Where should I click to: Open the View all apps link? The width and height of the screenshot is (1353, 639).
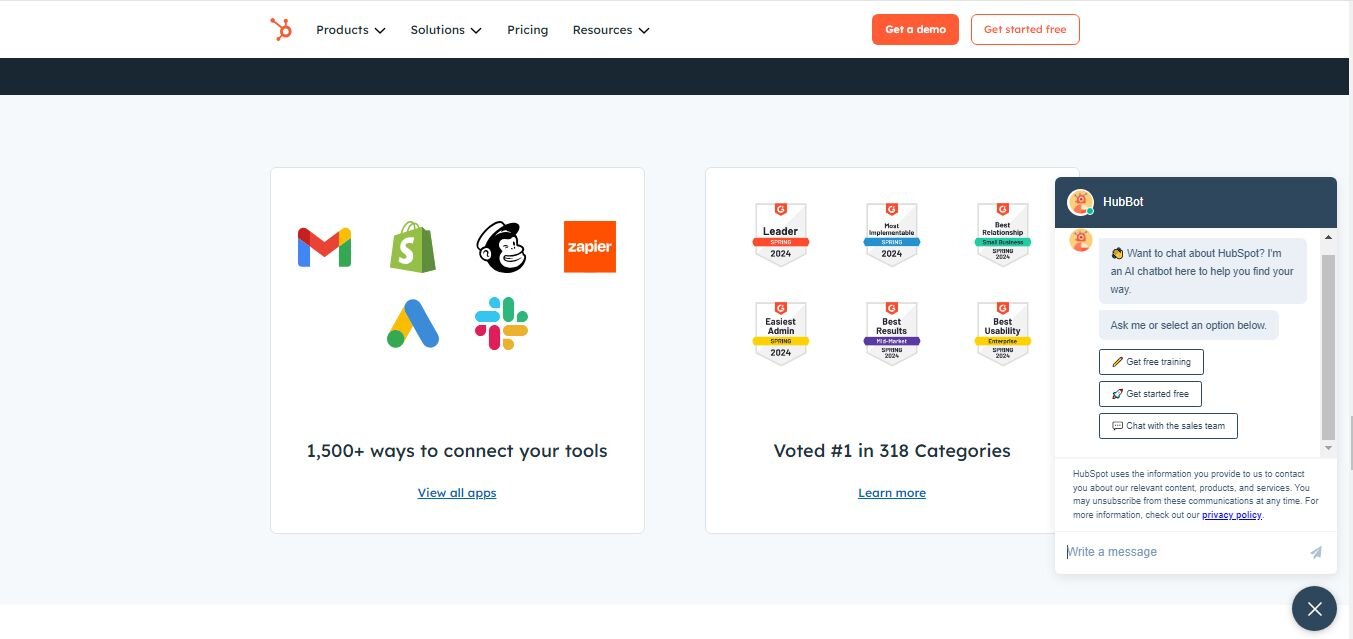pyautogui.click(x=457, y=493)
